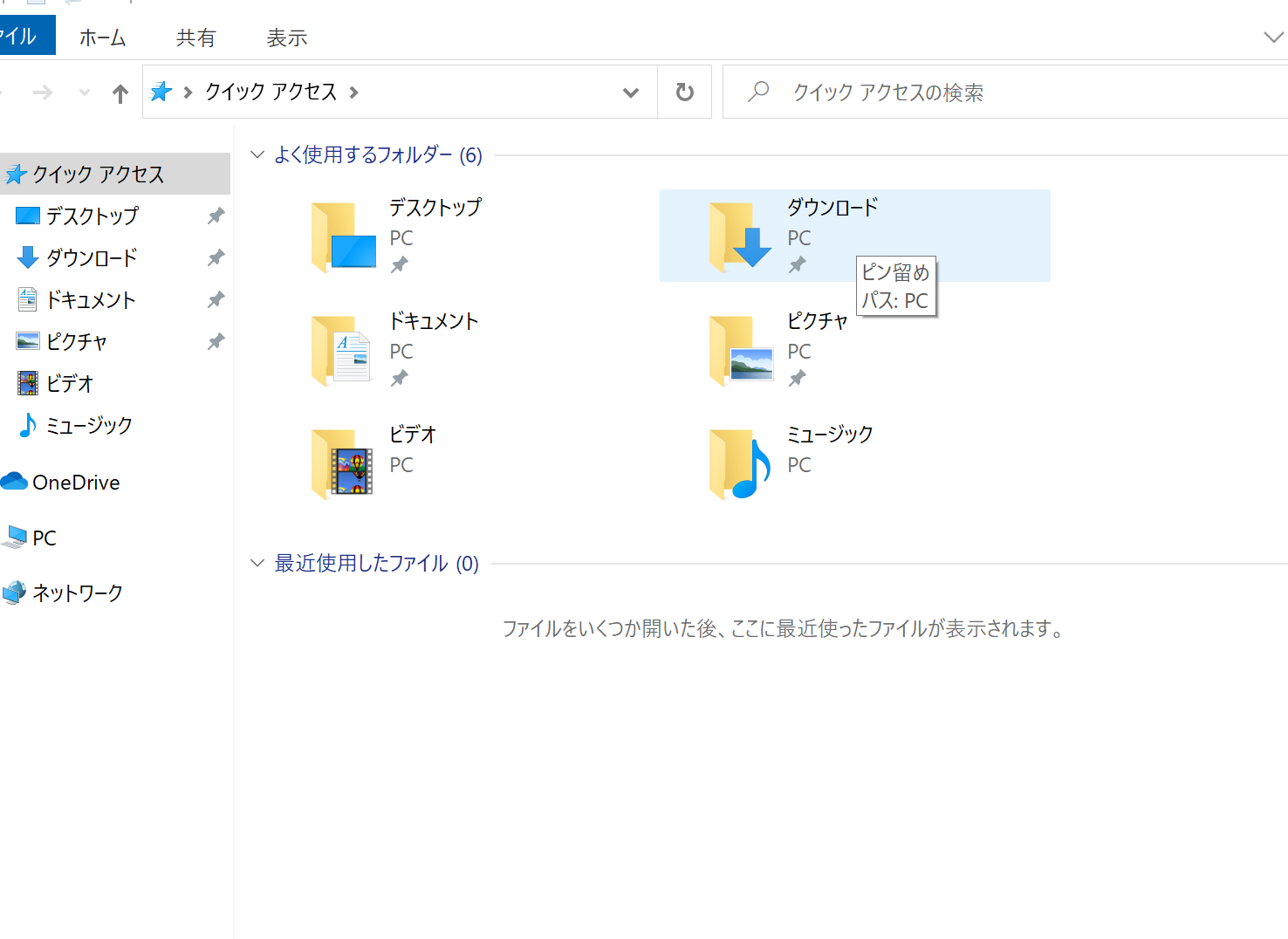This screenshot has width=1288, height=939.
Task: Open the ホーム ribbon tab
Action: coord(102,38)
